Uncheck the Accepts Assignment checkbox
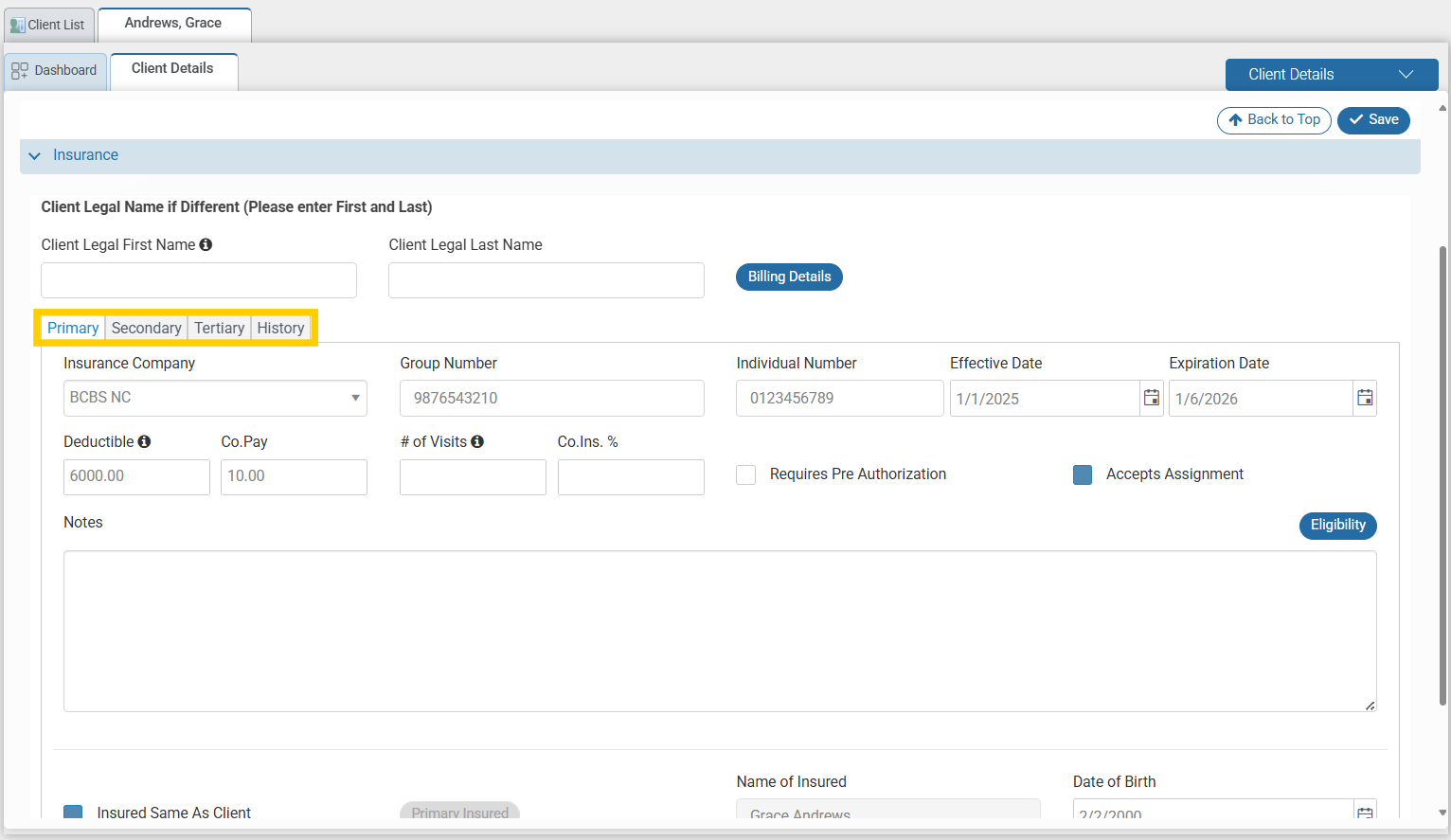This screenshot has width=1451, height=840. 1083,474
